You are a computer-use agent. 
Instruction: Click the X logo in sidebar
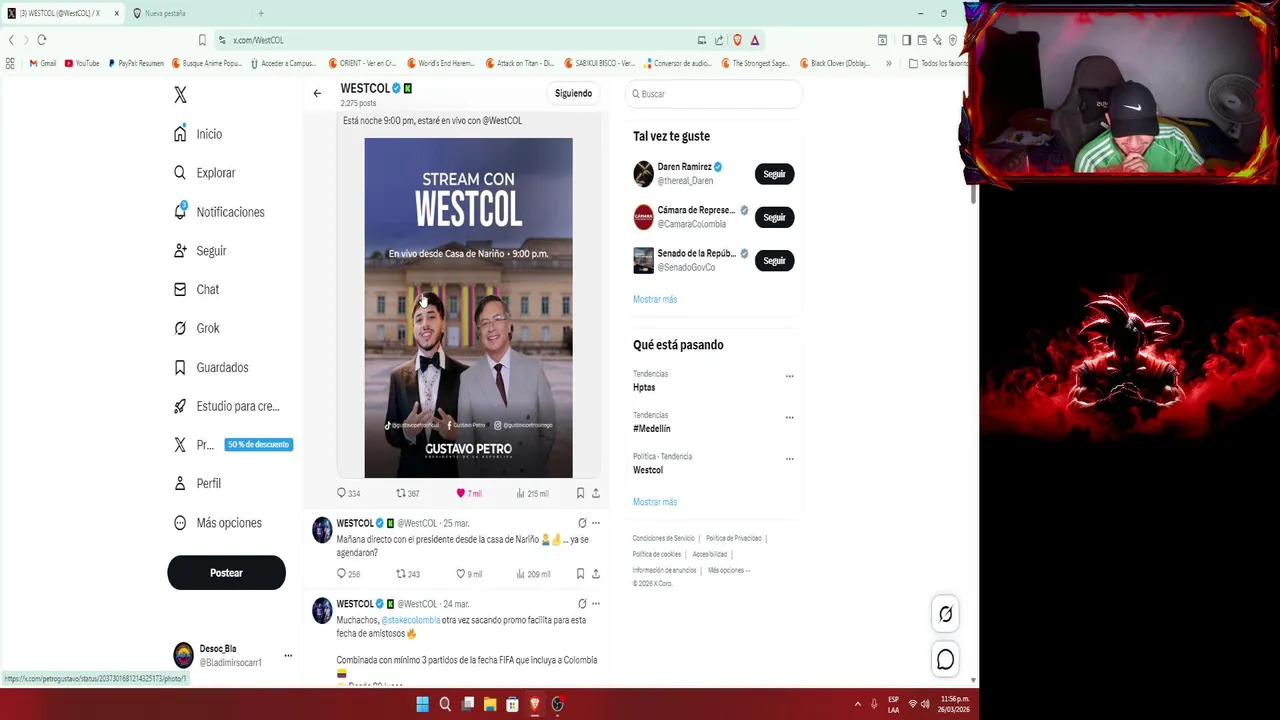[180, 95]
